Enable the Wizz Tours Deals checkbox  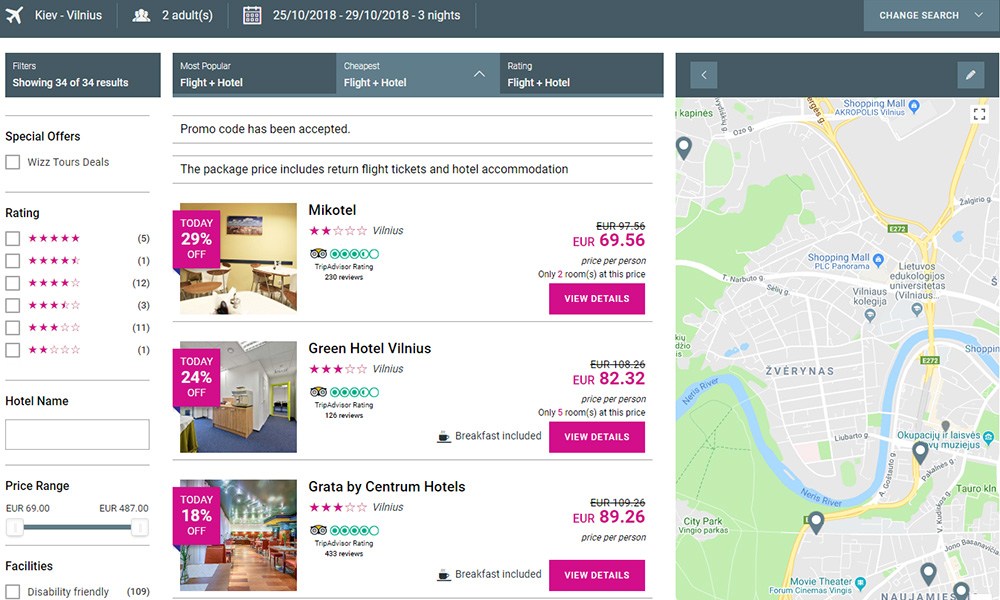coord(13,162)
